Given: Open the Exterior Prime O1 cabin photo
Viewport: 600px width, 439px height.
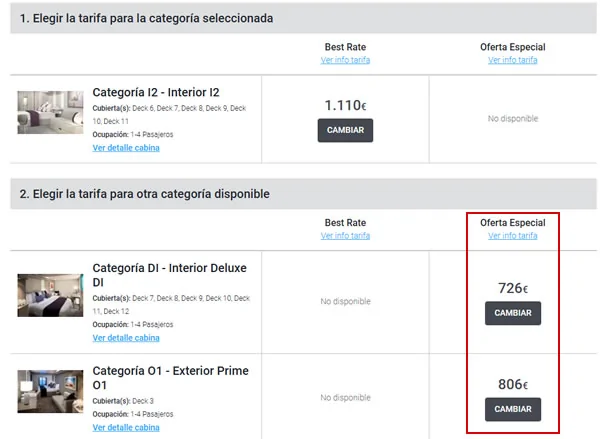Looking at the screenshot, I should 50,393.
